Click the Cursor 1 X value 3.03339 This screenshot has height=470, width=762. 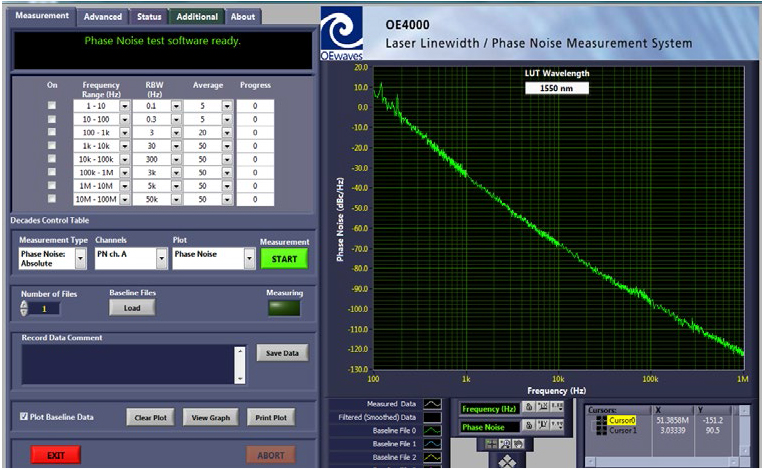(673, 430)
